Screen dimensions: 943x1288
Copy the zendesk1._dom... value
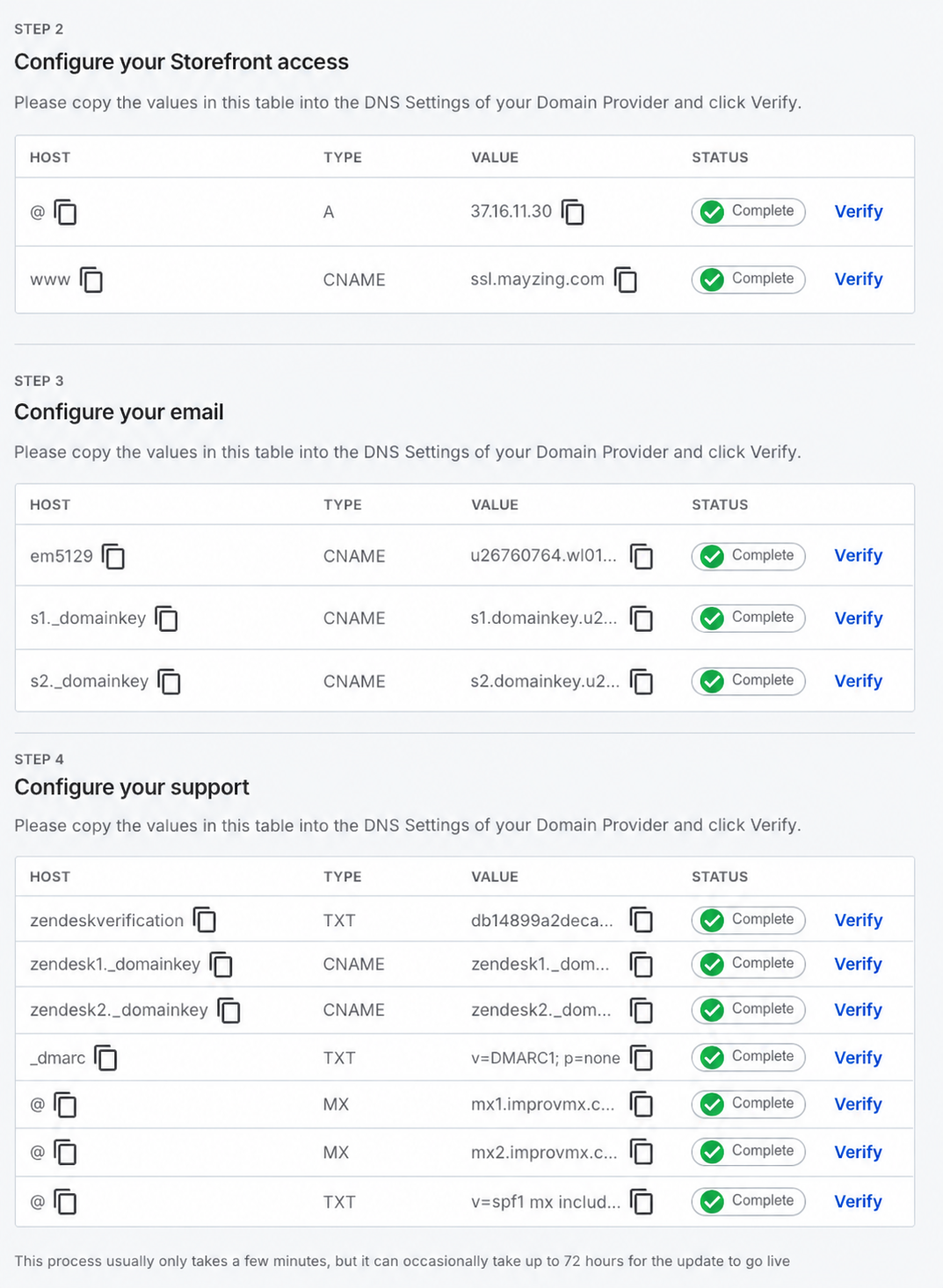[642, 965]
